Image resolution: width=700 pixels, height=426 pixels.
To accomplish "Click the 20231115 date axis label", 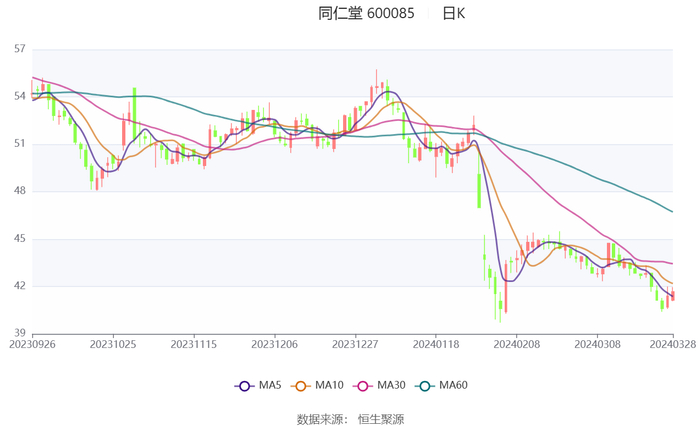I will click(193, 343).
